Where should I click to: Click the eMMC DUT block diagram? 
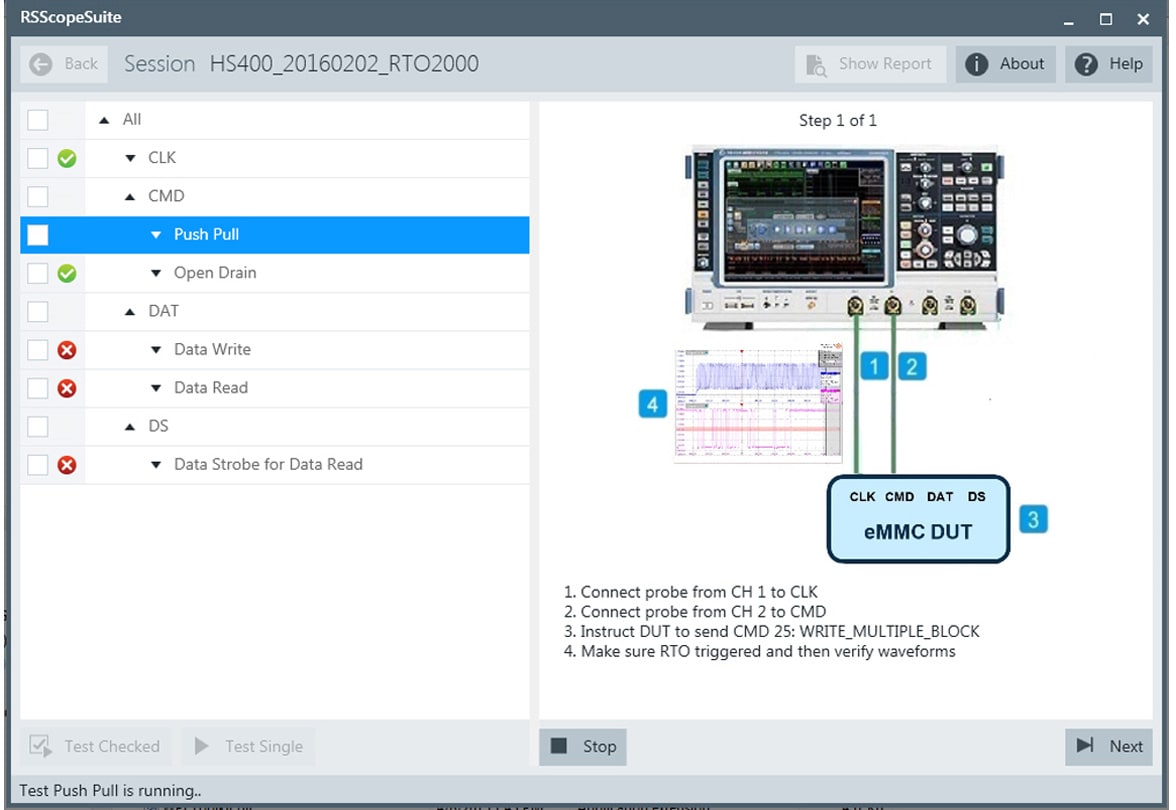pyautogui.click(x=918, y=519)
